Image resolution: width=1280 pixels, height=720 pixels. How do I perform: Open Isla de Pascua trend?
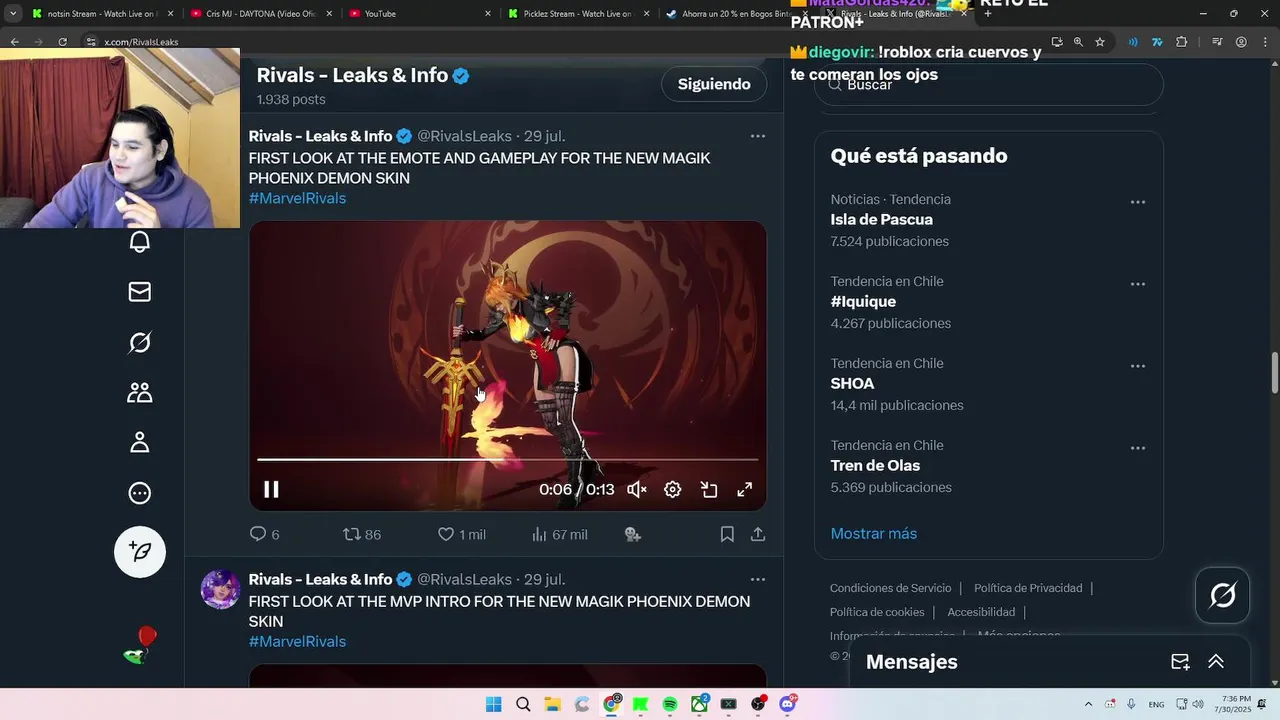881,219
